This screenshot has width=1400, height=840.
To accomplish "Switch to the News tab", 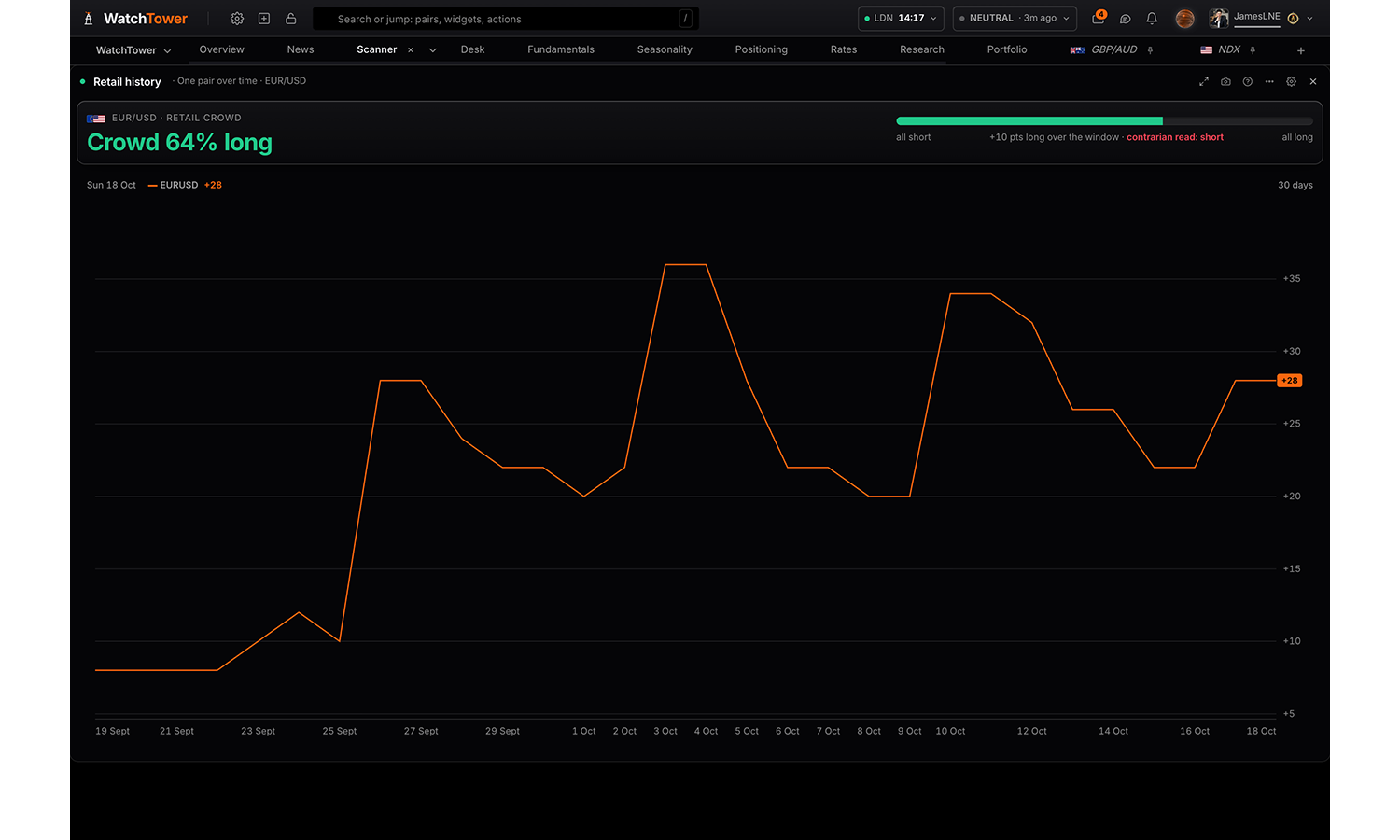I will pyautogui.click(x=301, y=49).
